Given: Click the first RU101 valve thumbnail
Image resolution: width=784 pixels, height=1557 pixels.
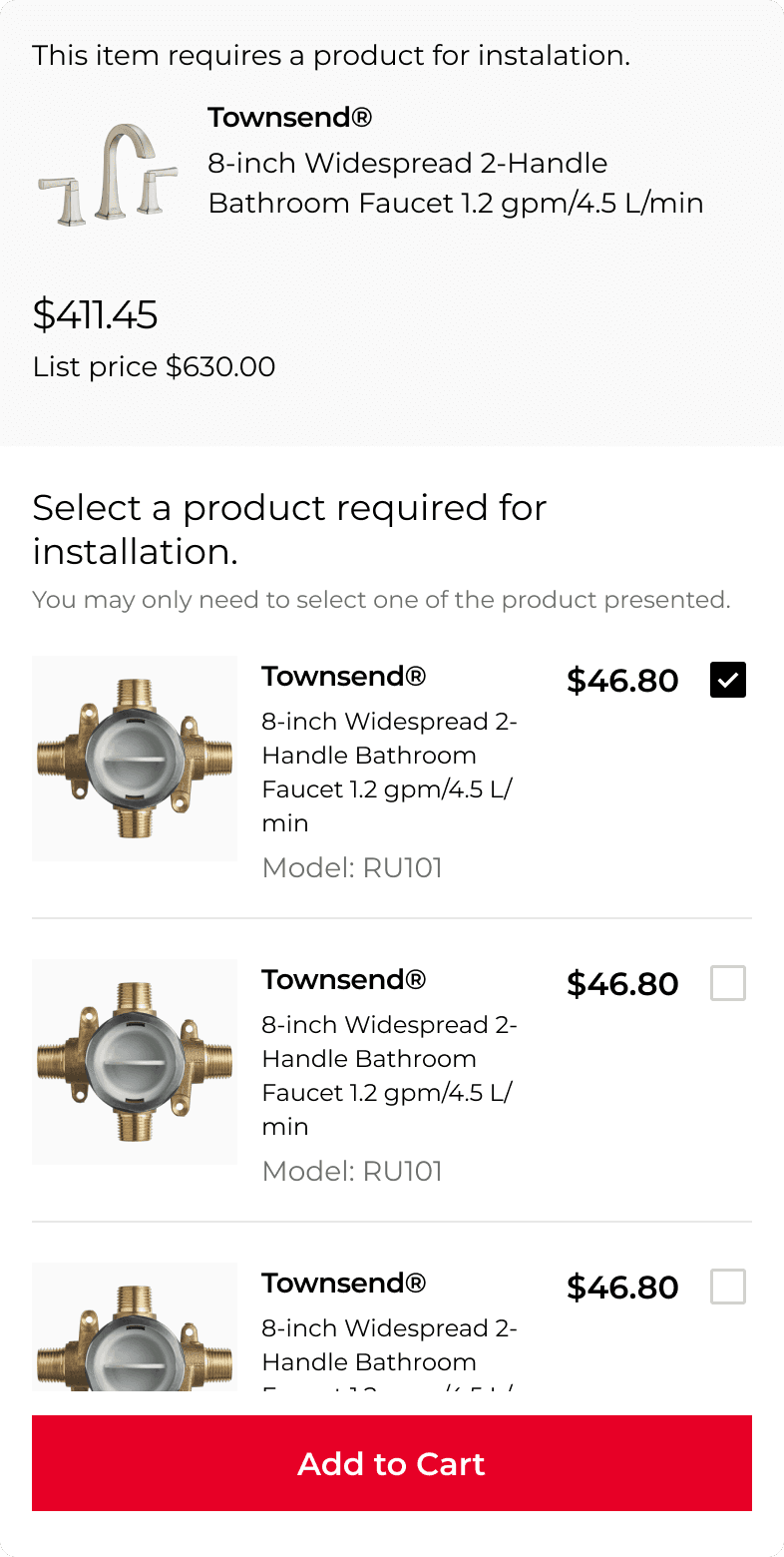Looking at the screenshot, I should click(134, 759).
